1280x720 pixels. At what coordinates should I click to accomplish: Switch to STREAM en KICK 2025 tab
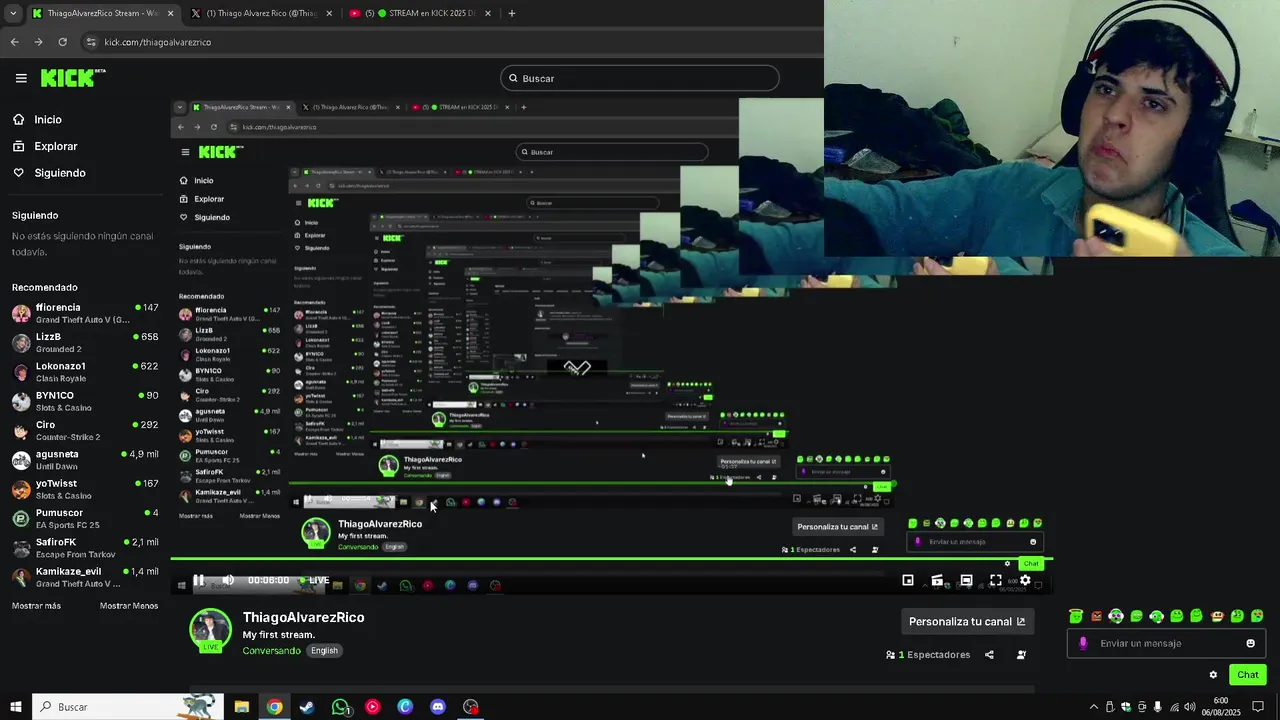click(420, 13)
